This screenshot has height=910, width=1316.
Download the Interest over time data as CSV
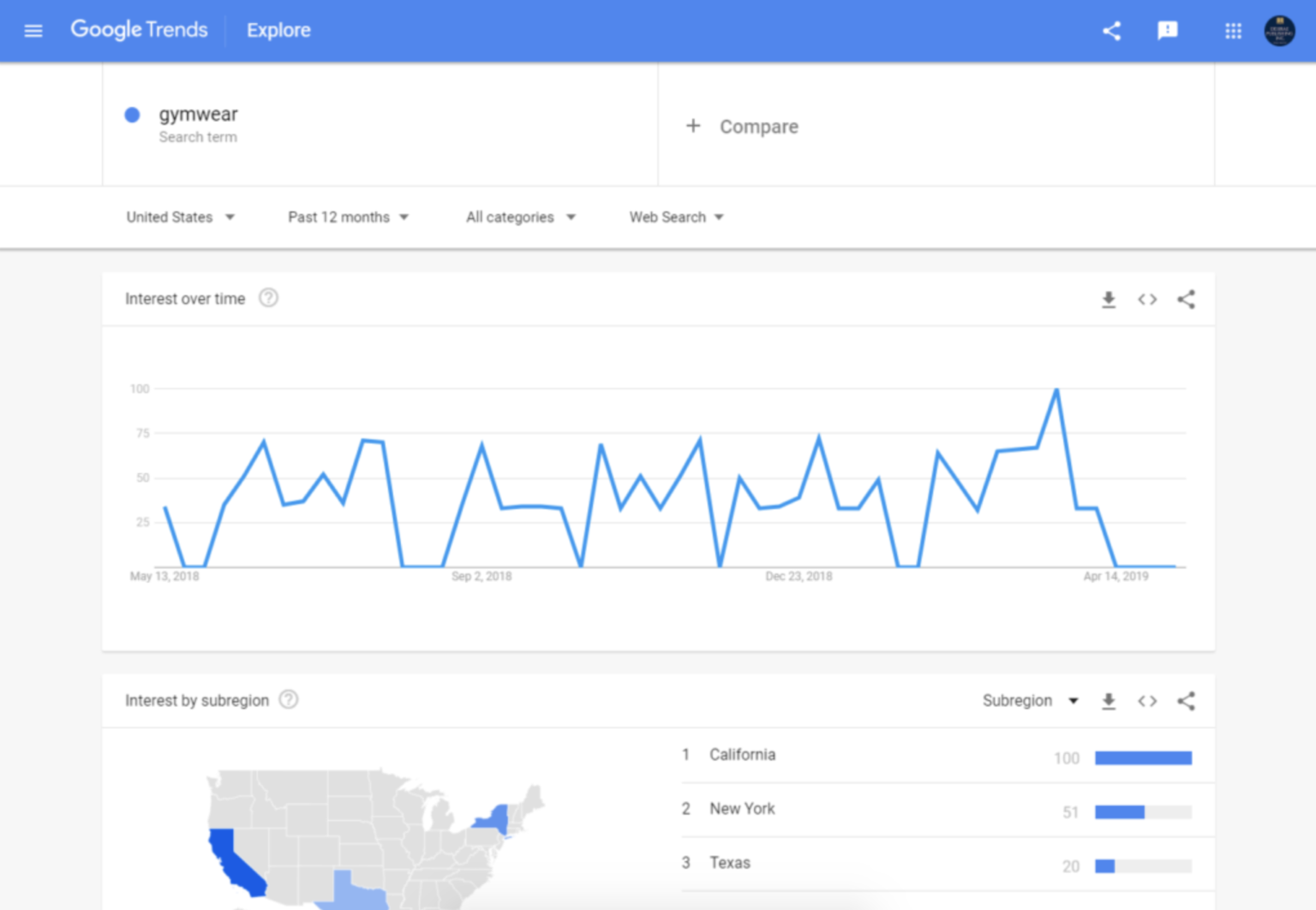tap(1109, 299)
